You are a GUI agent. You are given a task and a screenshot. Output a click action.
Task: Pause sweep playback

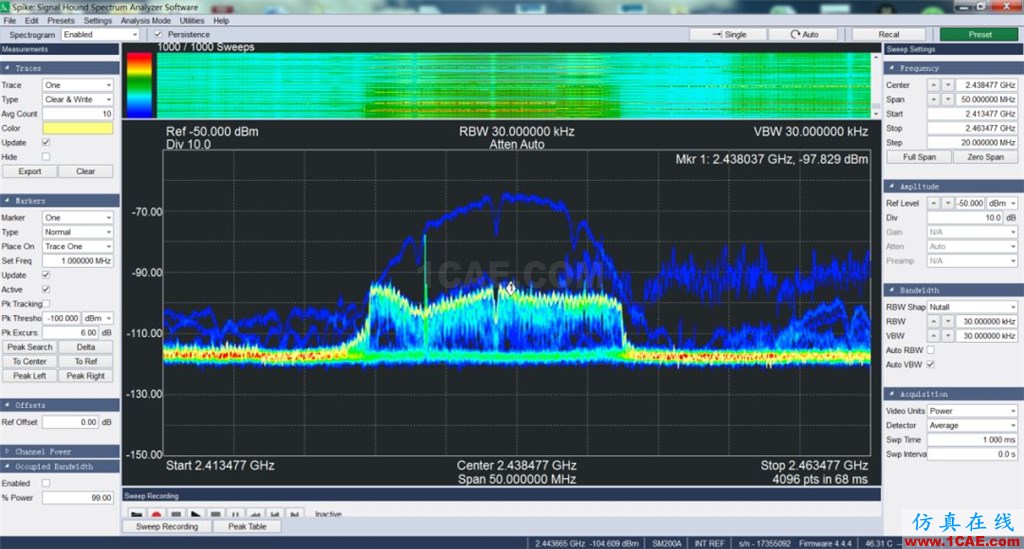pyautogui.click(x=236, y=514)
